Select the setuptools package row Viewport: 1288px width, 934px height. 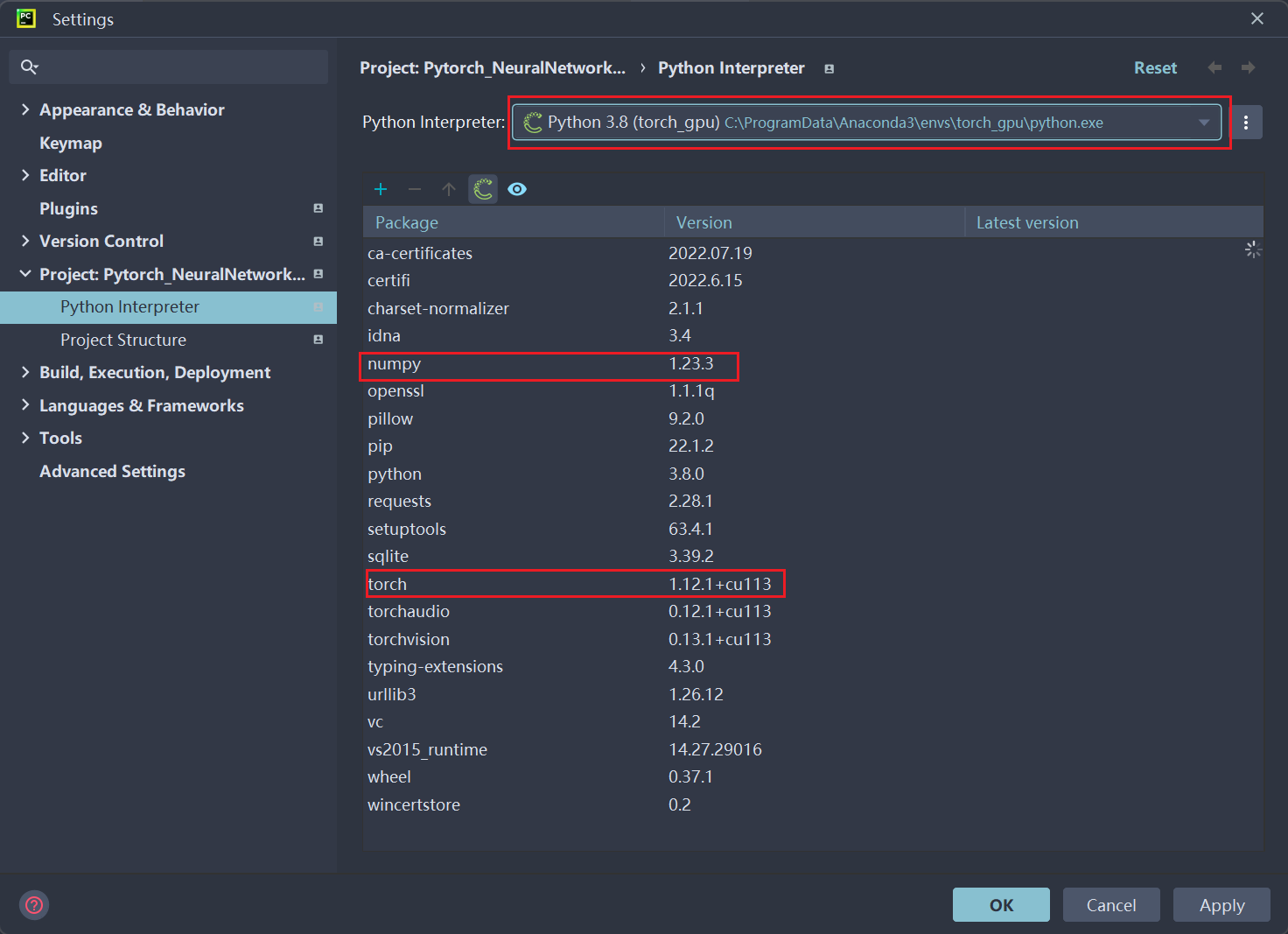[813, 529]
